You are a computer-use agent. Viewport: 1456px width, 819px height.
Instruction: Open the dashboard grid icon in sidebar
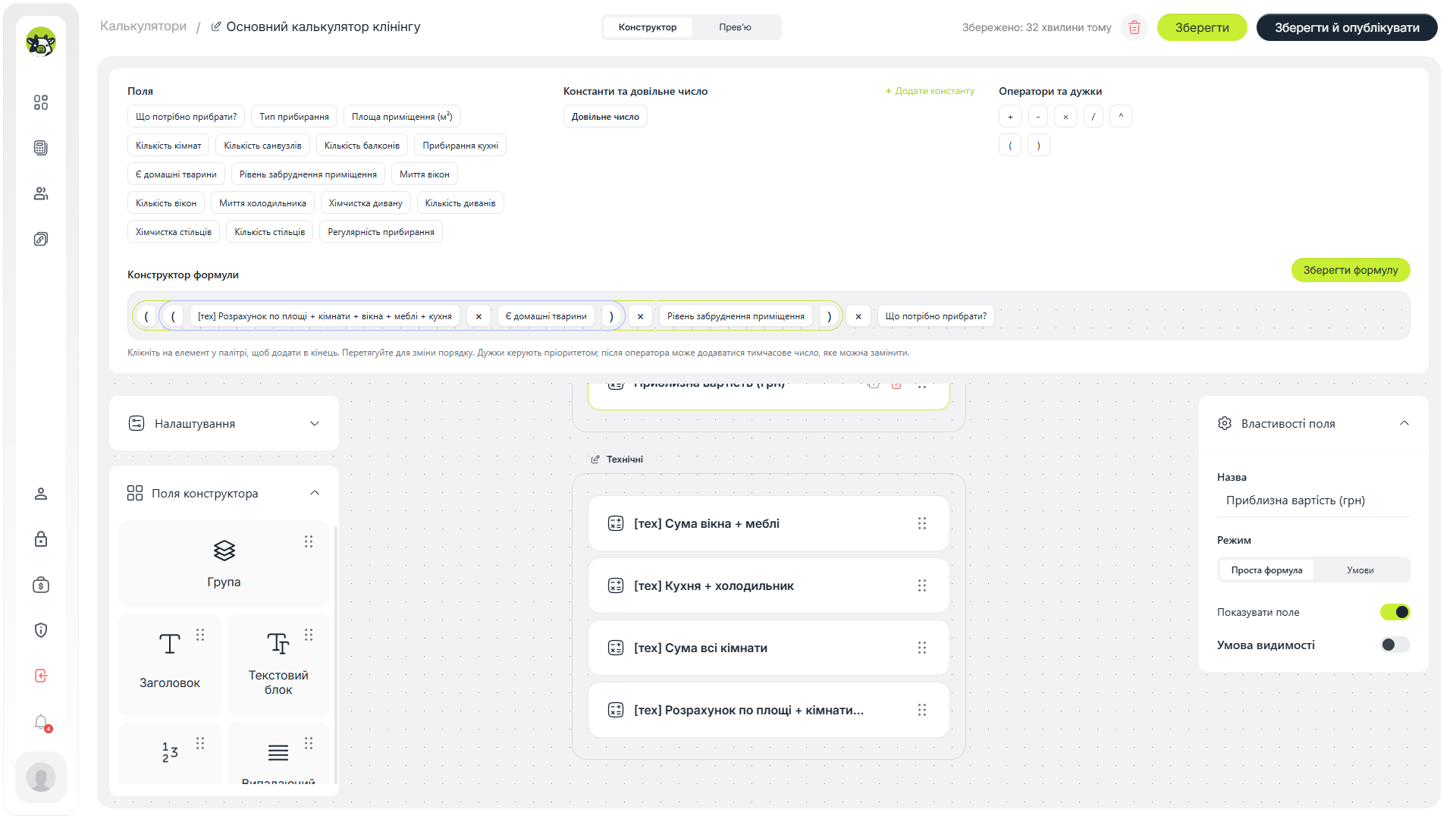41,102
